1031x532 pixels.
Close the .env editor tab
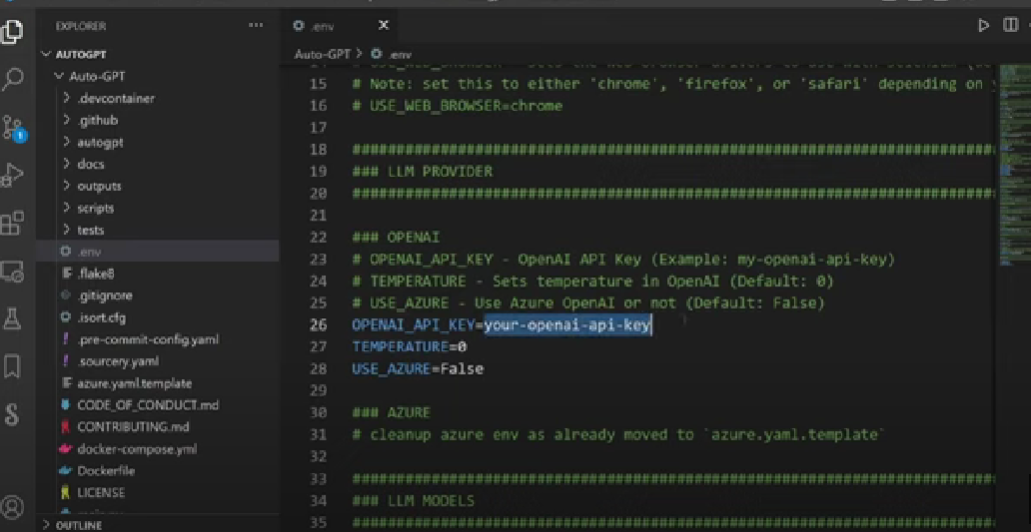[x=383, y=26]
